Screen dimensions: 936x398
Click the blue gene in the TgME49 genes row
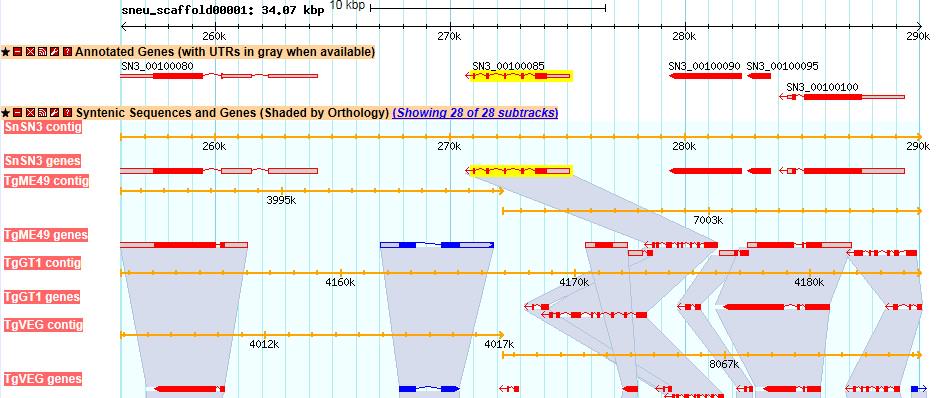coord(437,245)
